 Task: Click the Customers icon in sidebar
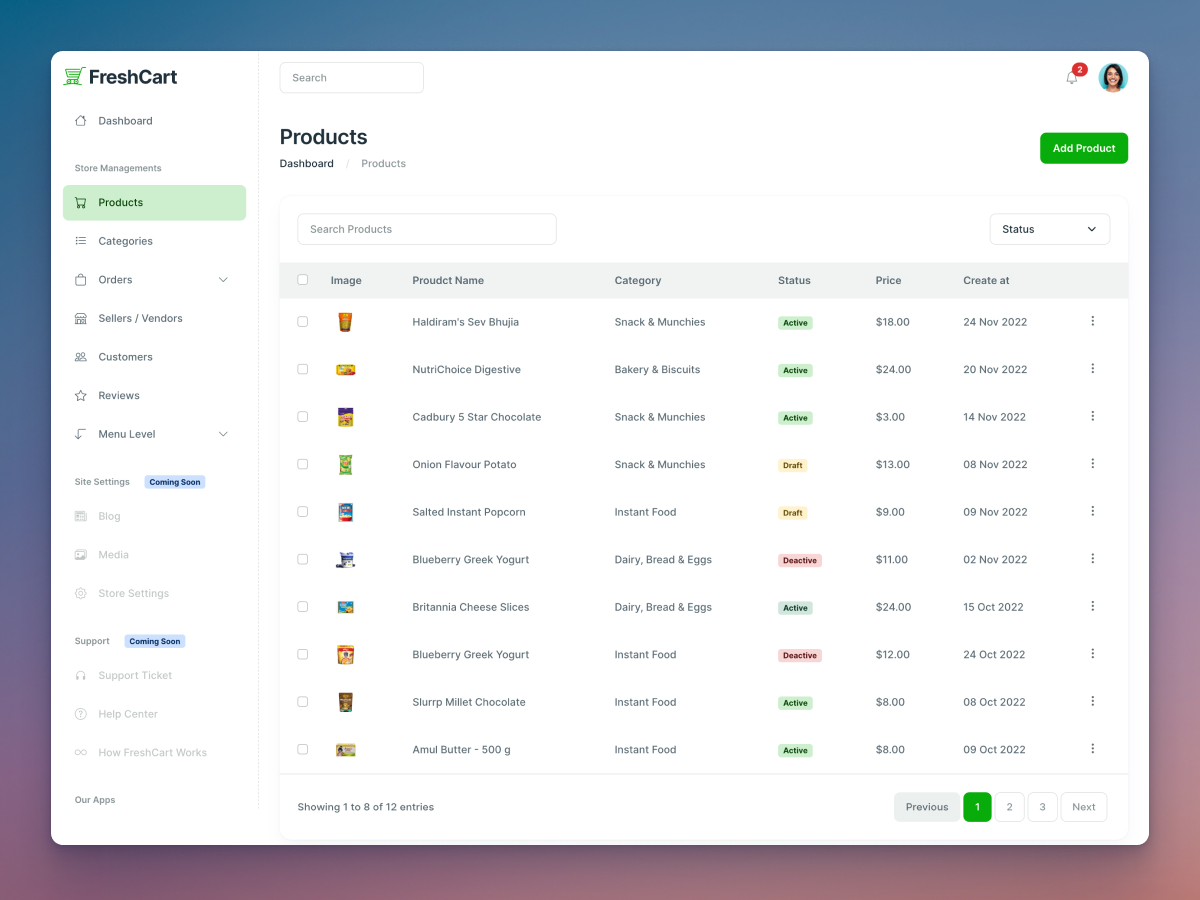coord(80,357)
